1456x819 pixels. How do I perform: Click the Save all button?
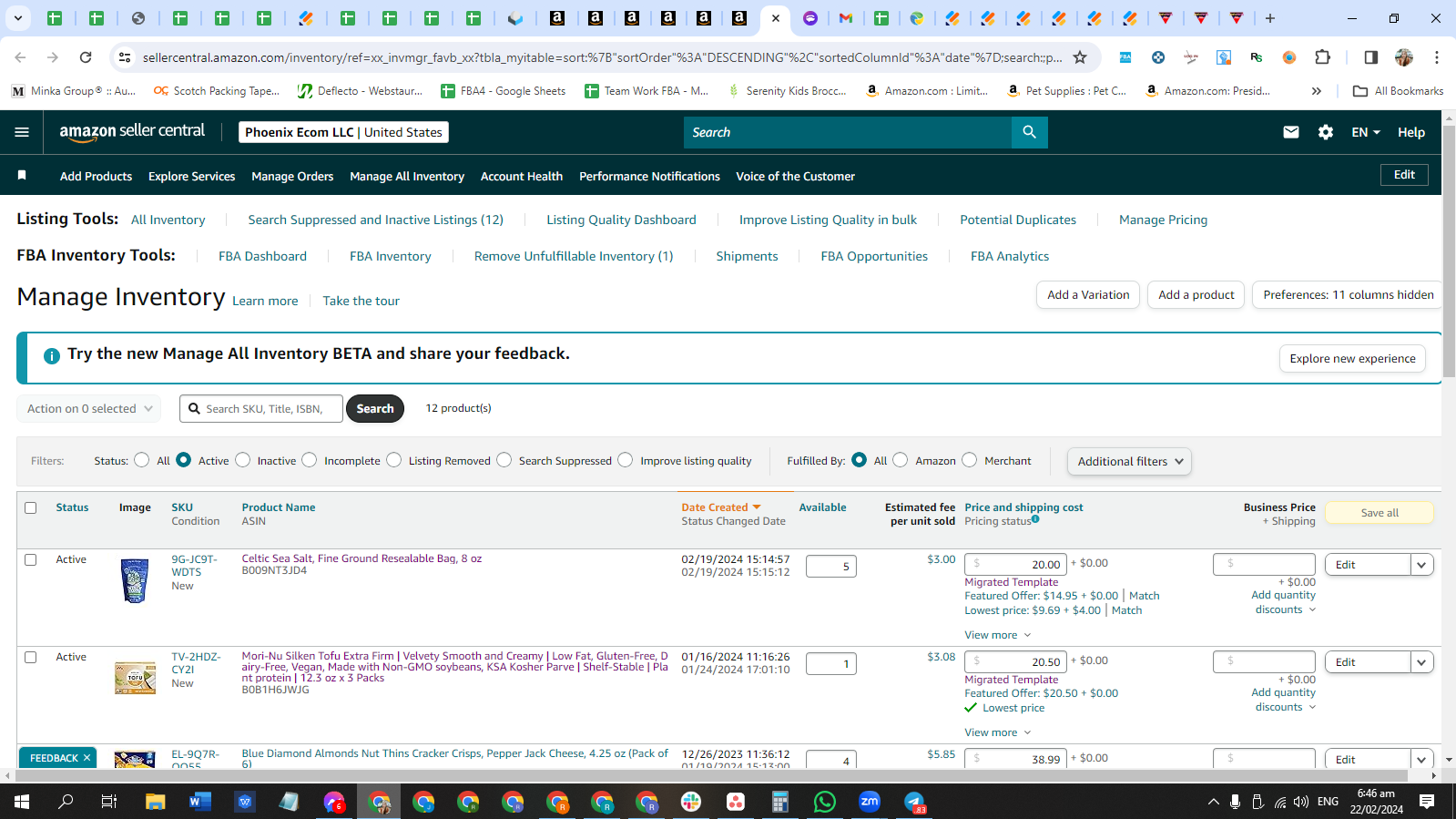point(1380,513)
